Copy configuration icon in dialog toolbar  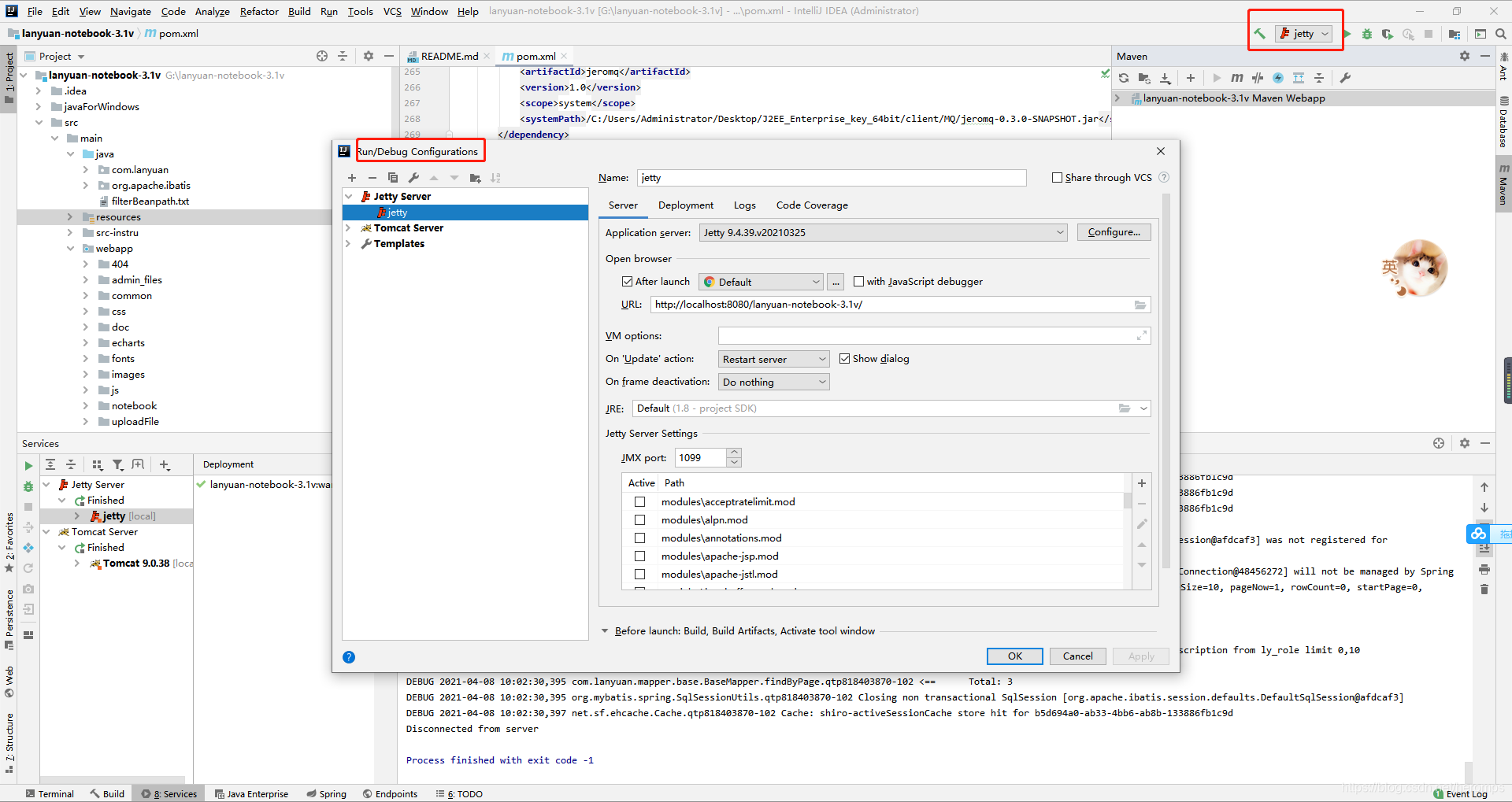coord(393,178)
